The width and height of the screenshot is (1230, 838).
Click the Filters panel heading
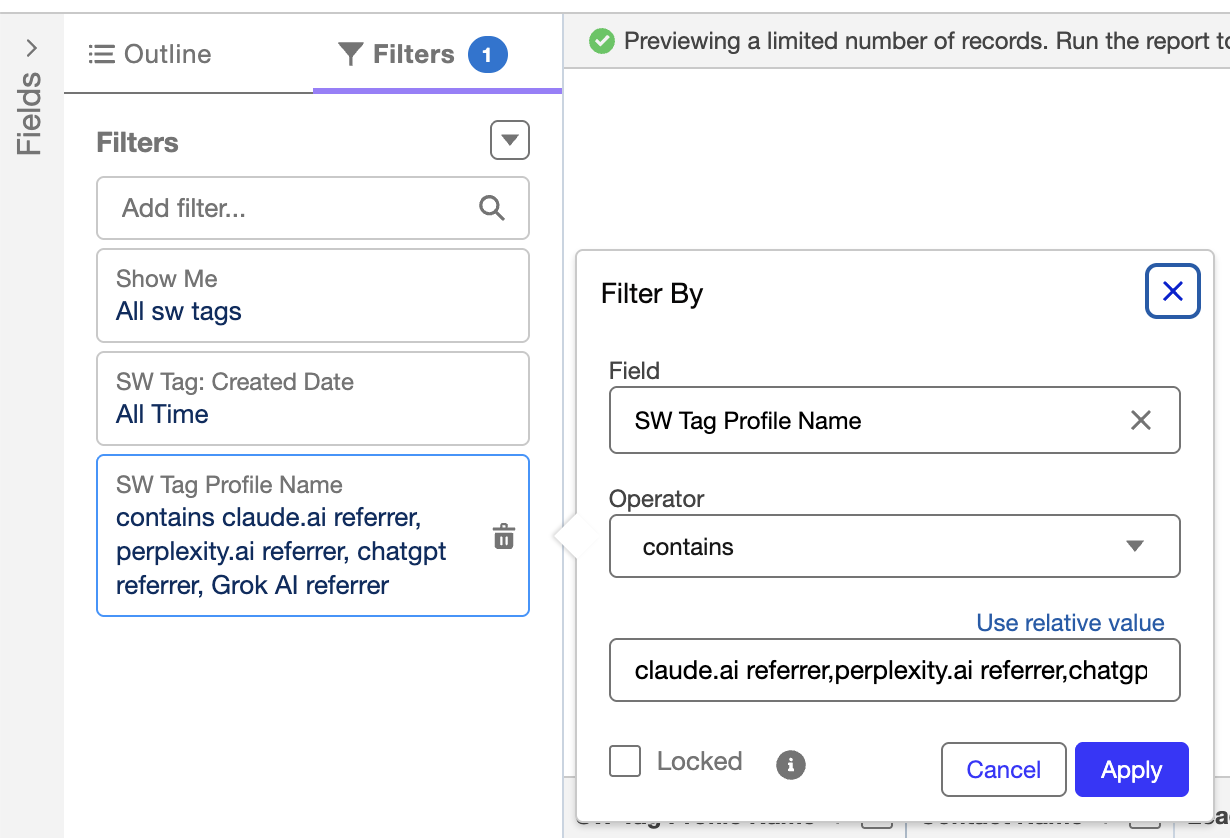click(137, 143)
